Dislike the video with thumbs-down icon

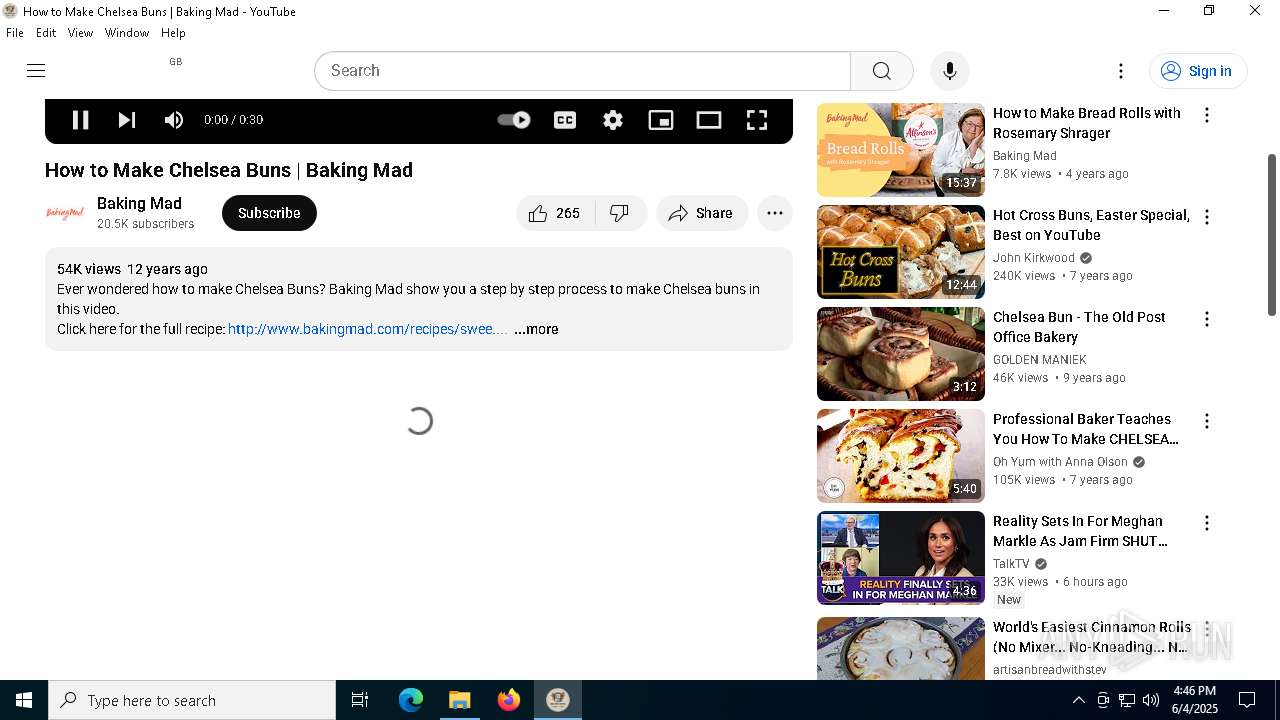point(620,213)
